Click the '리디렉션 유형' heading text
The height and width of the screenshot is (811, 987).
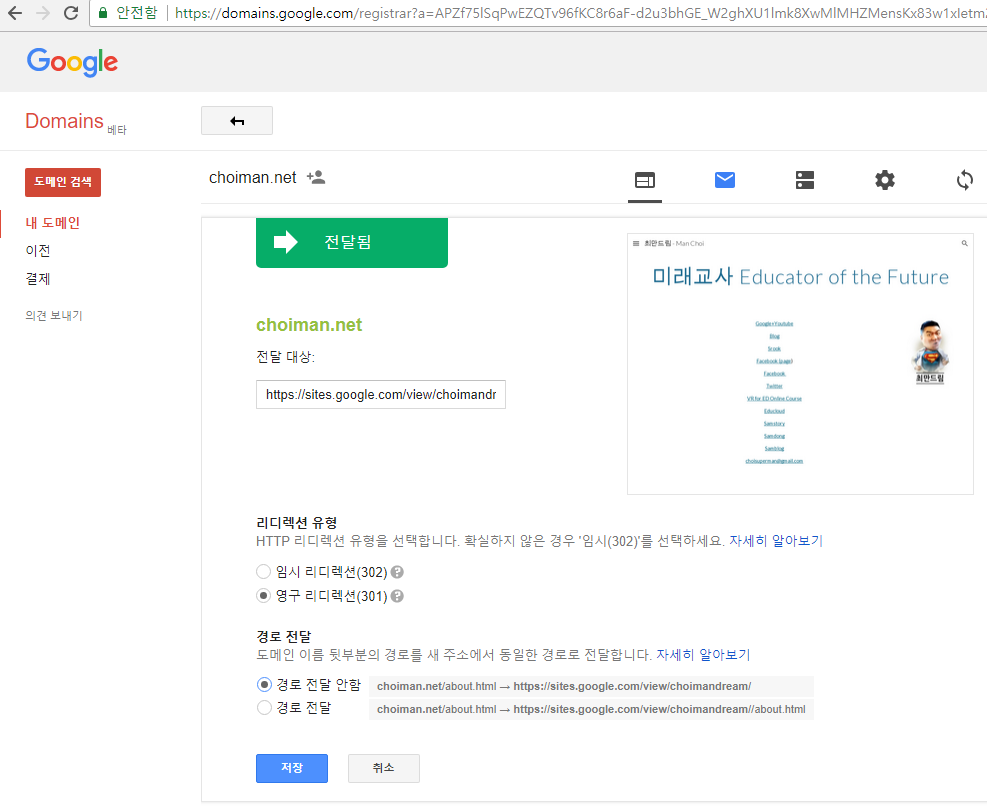tap(296, 523)
